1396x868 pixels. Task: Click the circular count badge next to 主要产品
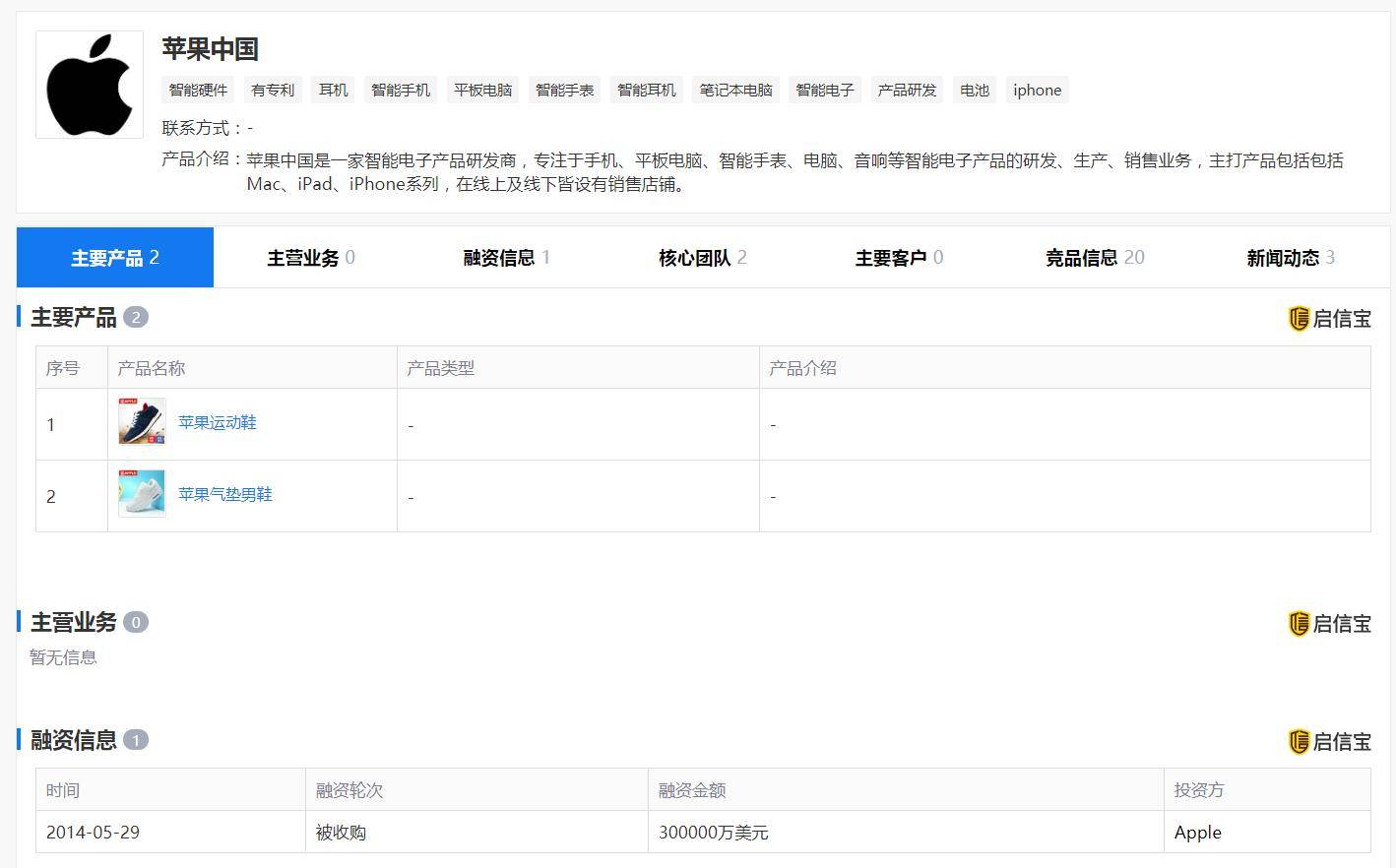pyautogui.click(x=137, y=317)
